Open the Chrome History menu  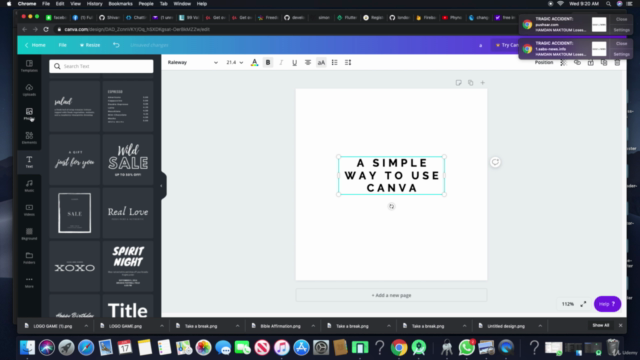94,4
